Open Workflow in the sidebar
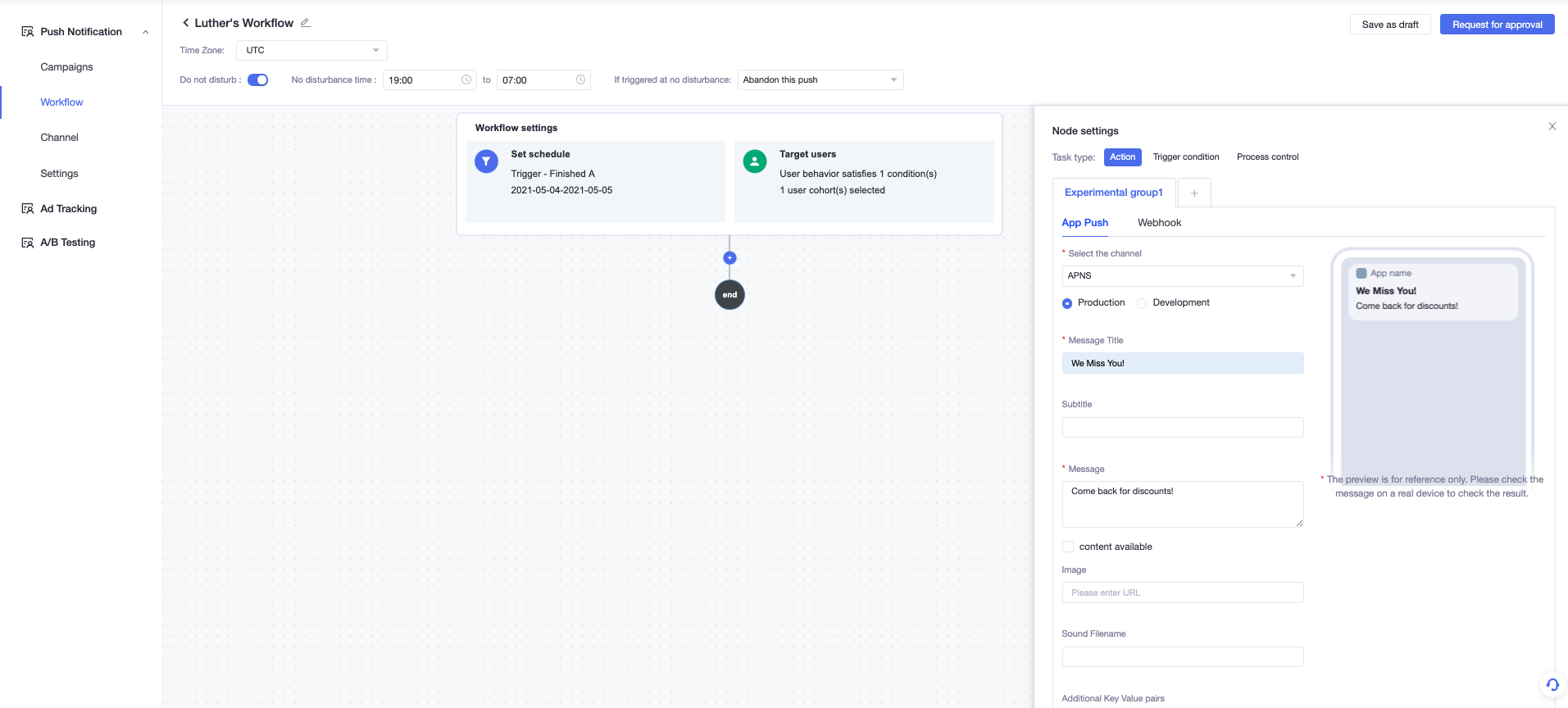The width and height of the screenshot is (1568, 708). [61, 102]
